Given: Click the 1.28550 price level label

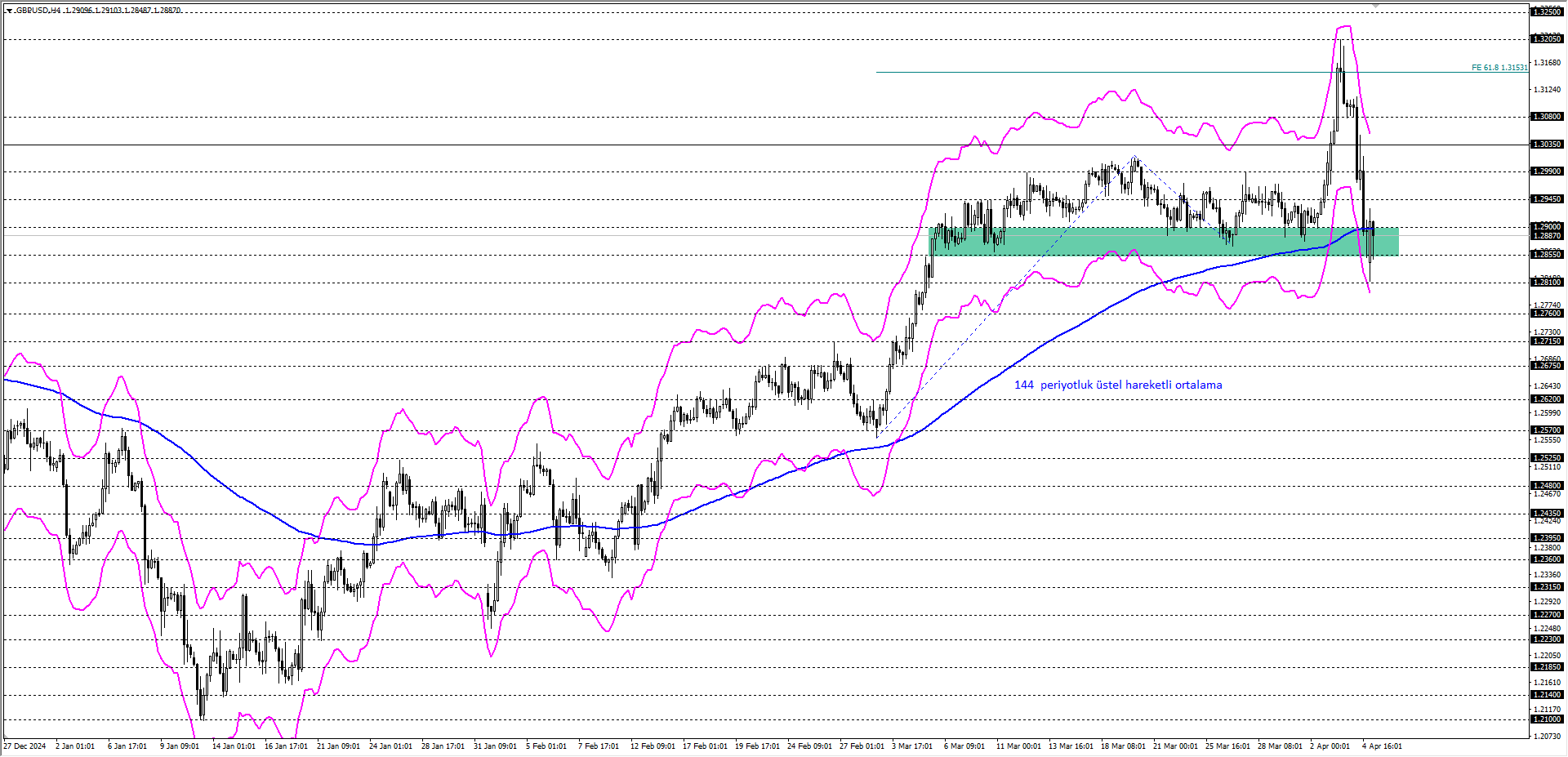Looking at the screenshot, I should [x=1547, y=255].
